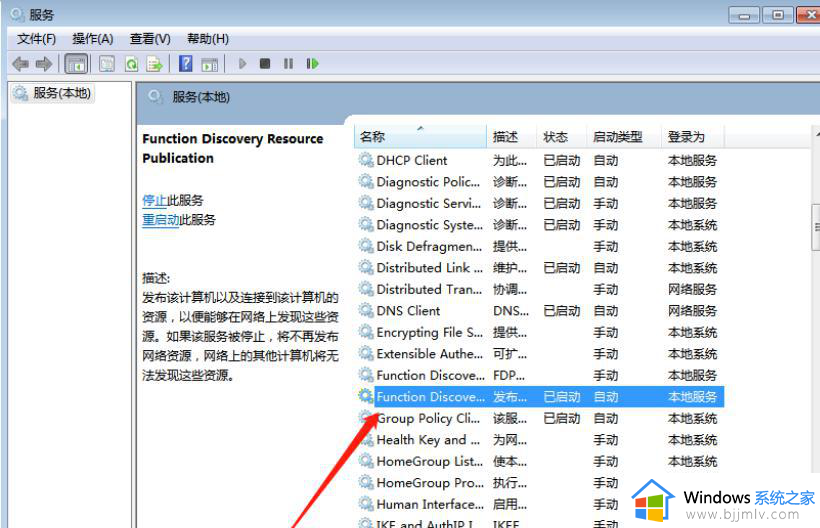Image resolution: width=820 pixels, height=528 pixels.
Task: Toggle the show/hide console tree icon
Action: (x=76, y=64)
